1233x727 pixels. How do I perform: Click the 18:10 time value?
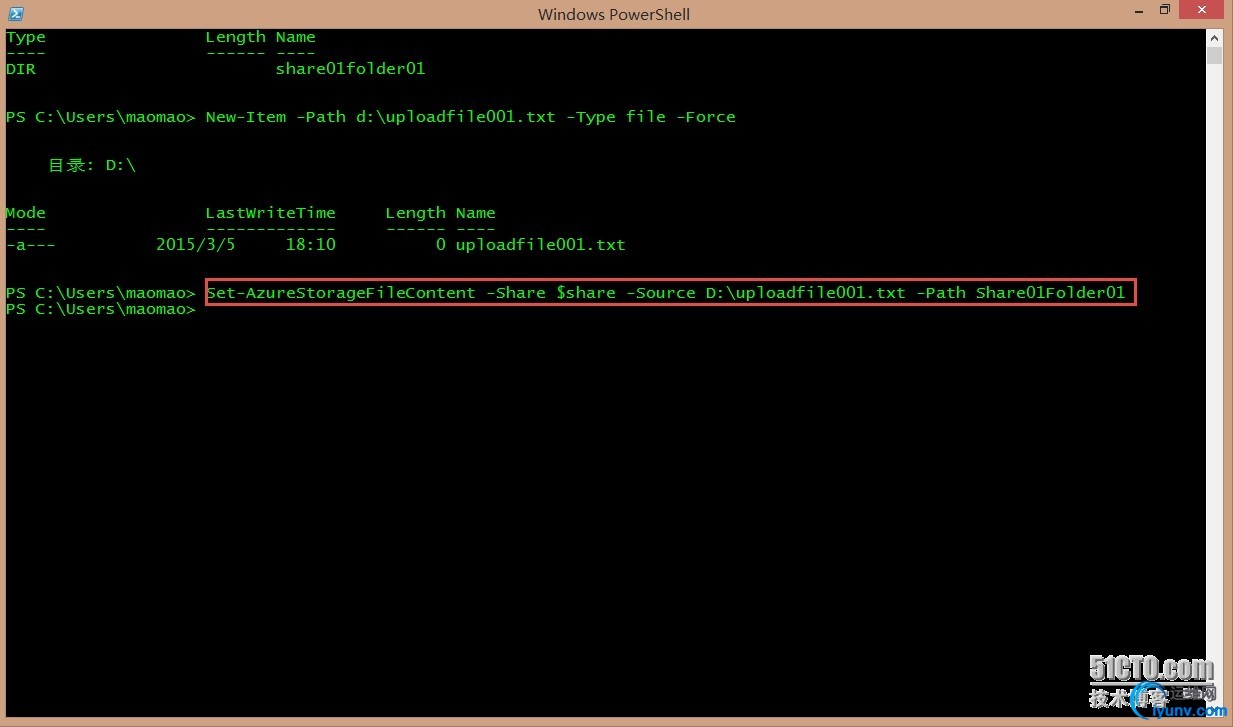(x=310, y=245)
